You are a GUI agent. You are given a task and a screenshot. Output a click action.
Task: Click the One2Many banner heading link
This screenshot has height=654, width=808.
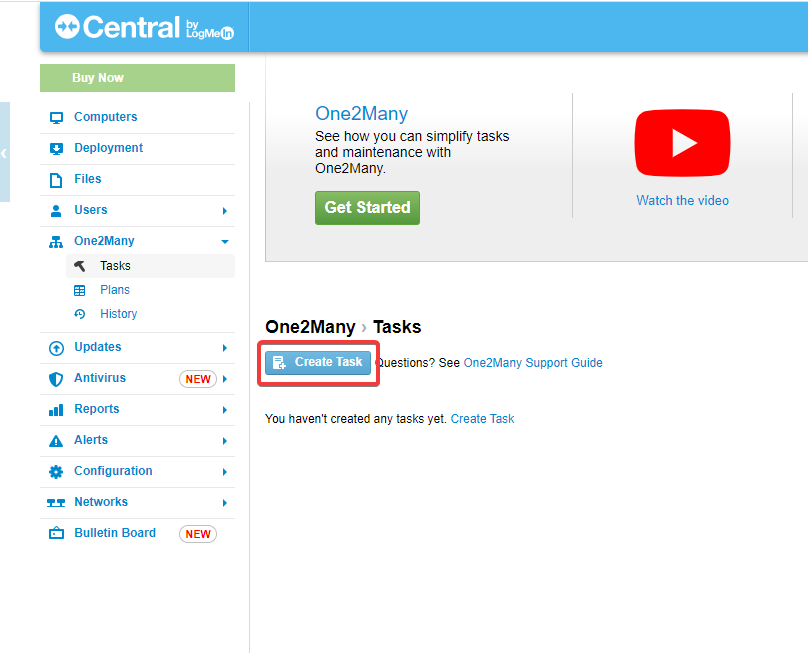click(361, 113)
